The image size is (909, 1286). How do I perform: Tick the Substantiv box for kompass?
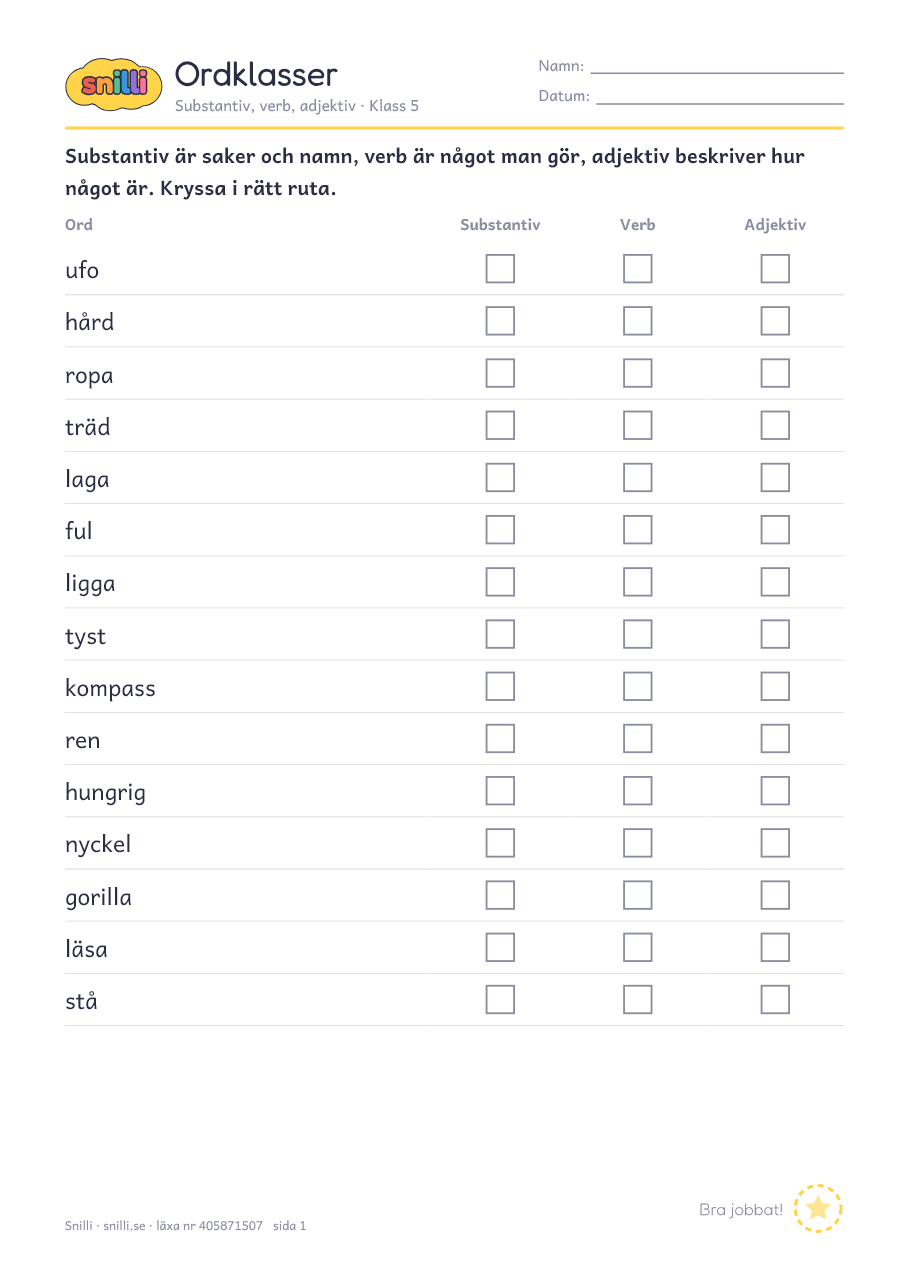pos(500,686)
